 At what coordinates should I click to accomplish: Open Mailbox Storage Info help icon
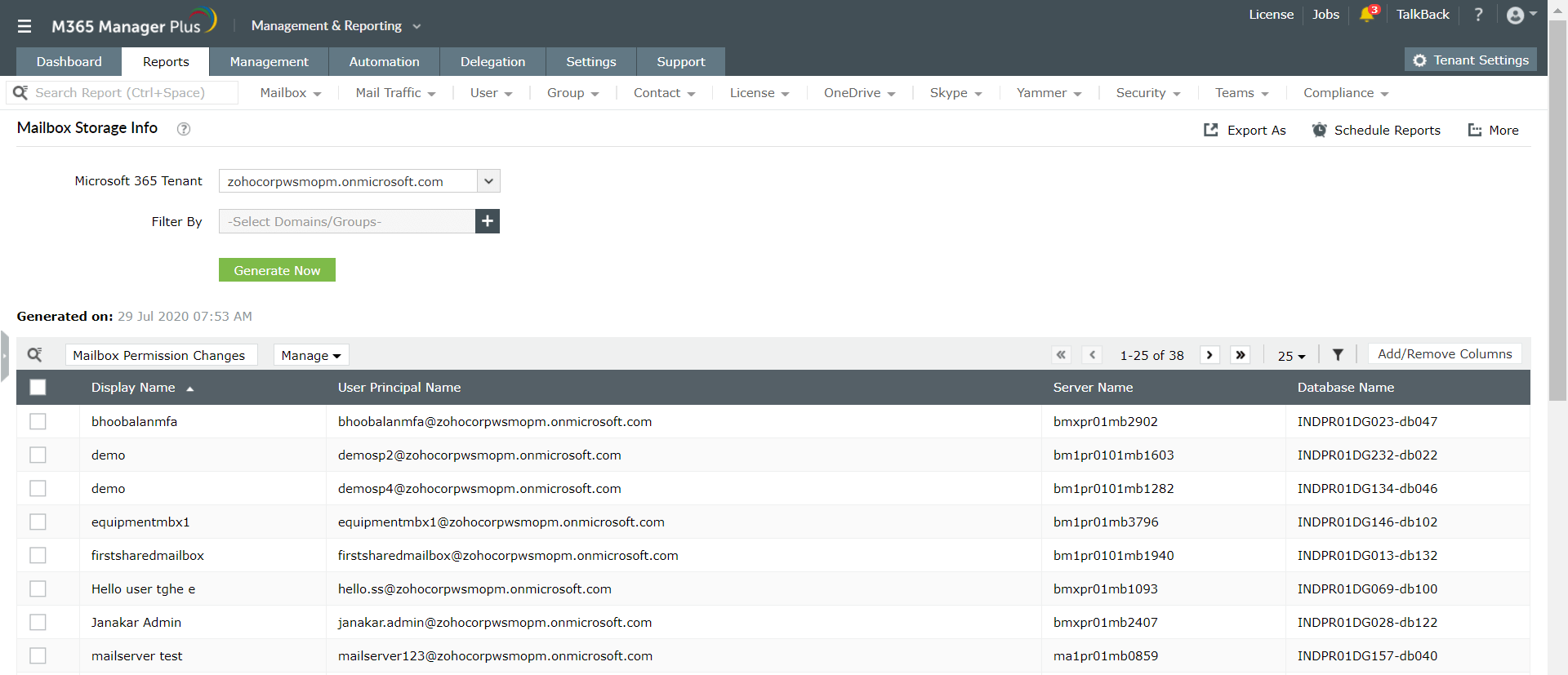click(184, 129)
